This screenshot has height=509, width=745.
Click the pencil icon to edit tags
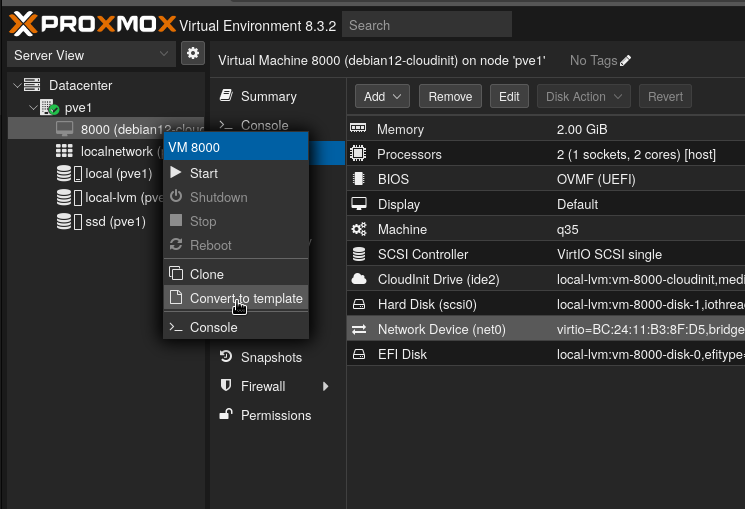point(625,60)
